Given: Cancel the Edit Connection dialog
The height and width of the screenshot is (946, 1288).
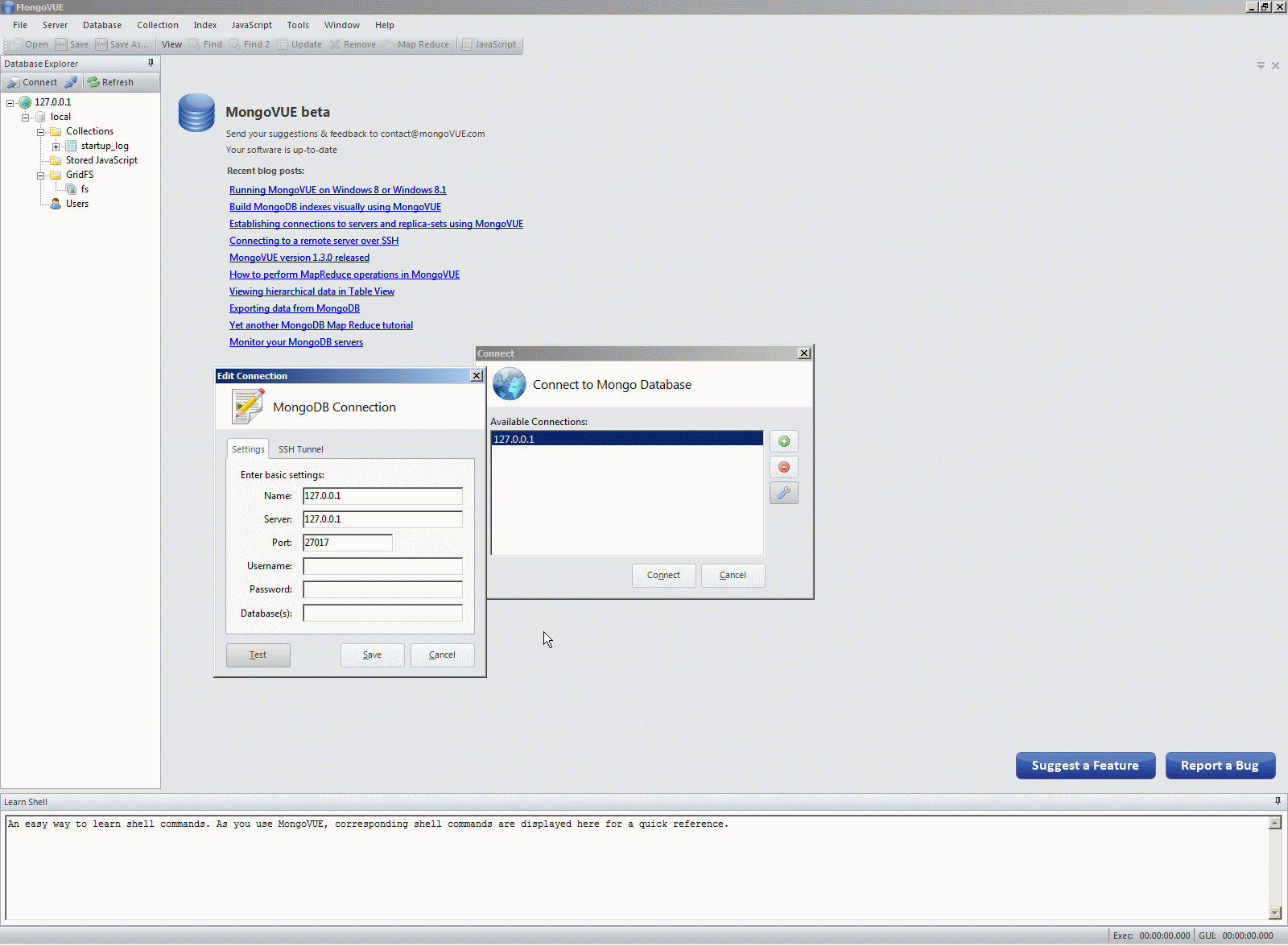Looking at the screenshot, I should coord(443,655).
